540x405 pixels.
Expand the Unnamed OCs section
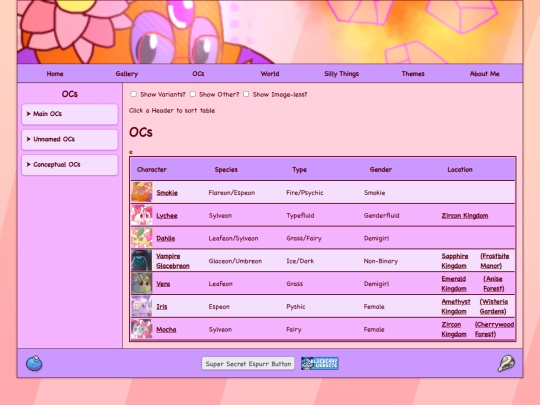70,139
